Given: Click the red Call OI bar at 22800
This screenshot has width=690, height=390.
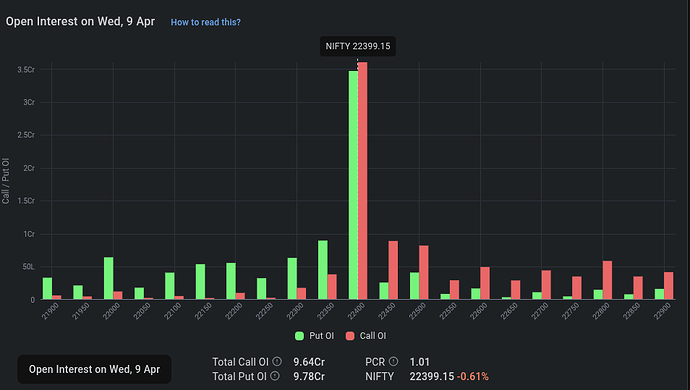Looking at the screenshot, I should [607, 280].
